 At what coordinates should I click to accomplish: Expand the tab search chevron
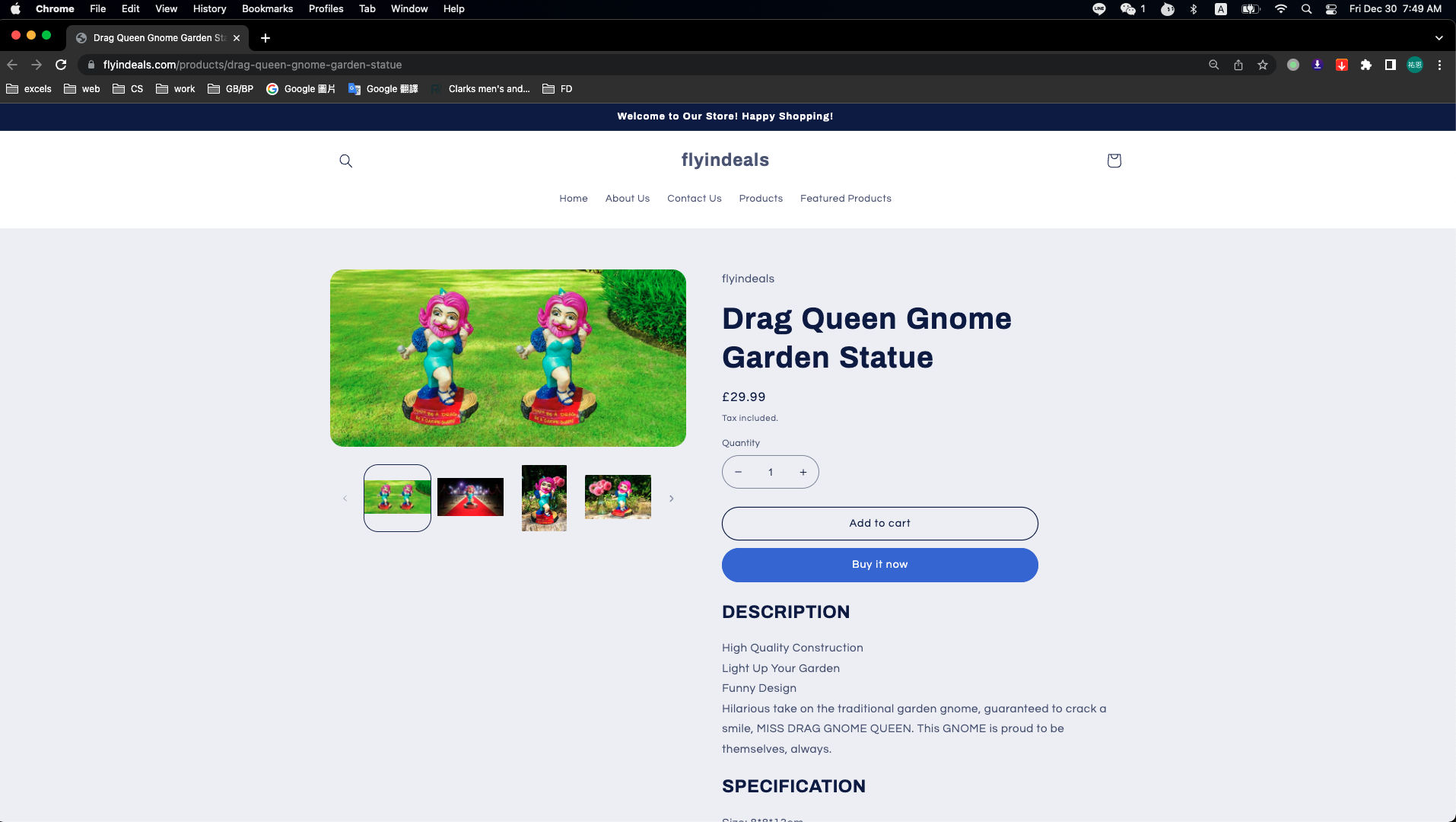pos(1439,37)
